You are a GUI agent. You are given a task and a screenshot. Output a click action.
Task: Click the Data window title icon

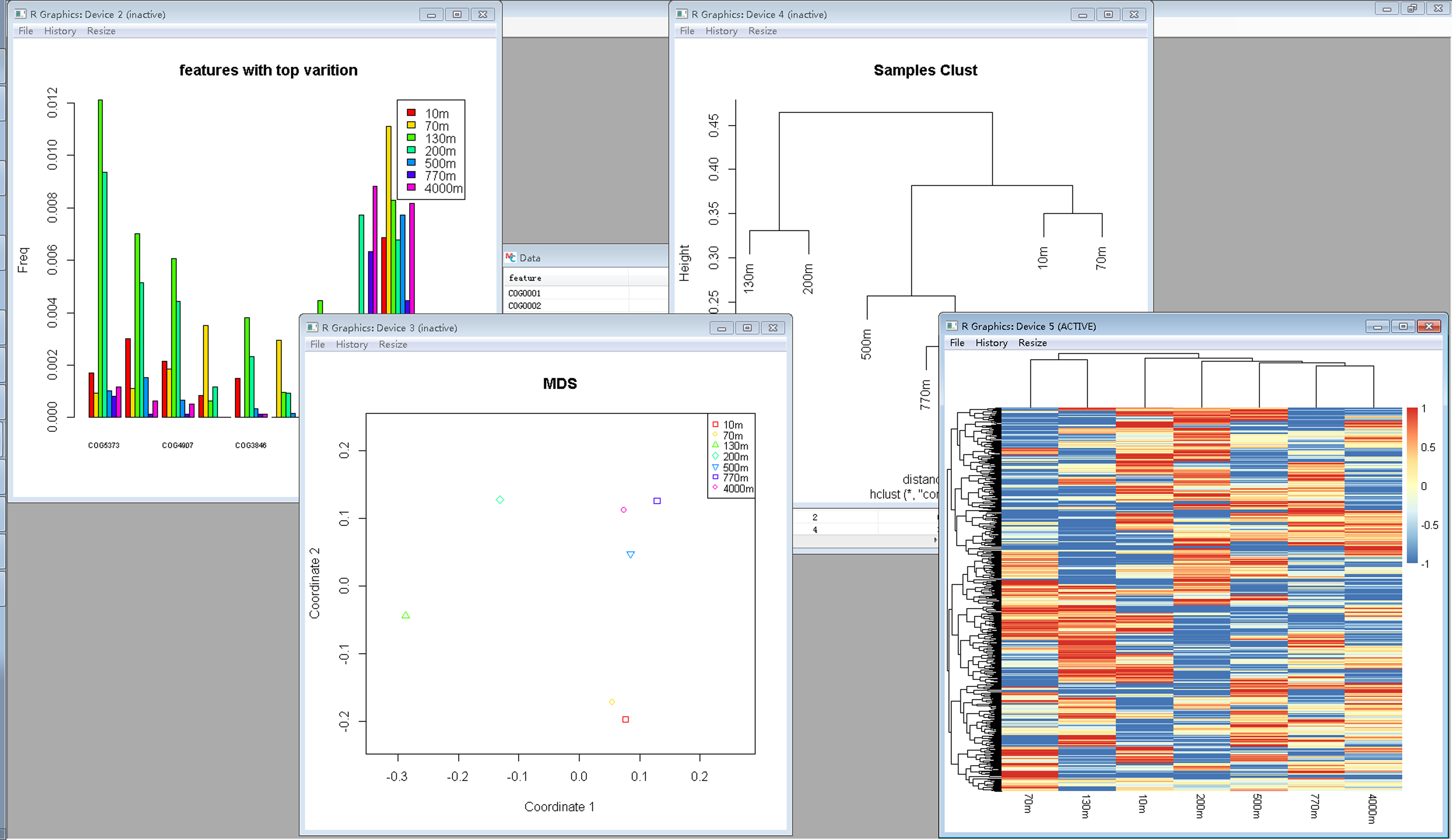[510, 257]
